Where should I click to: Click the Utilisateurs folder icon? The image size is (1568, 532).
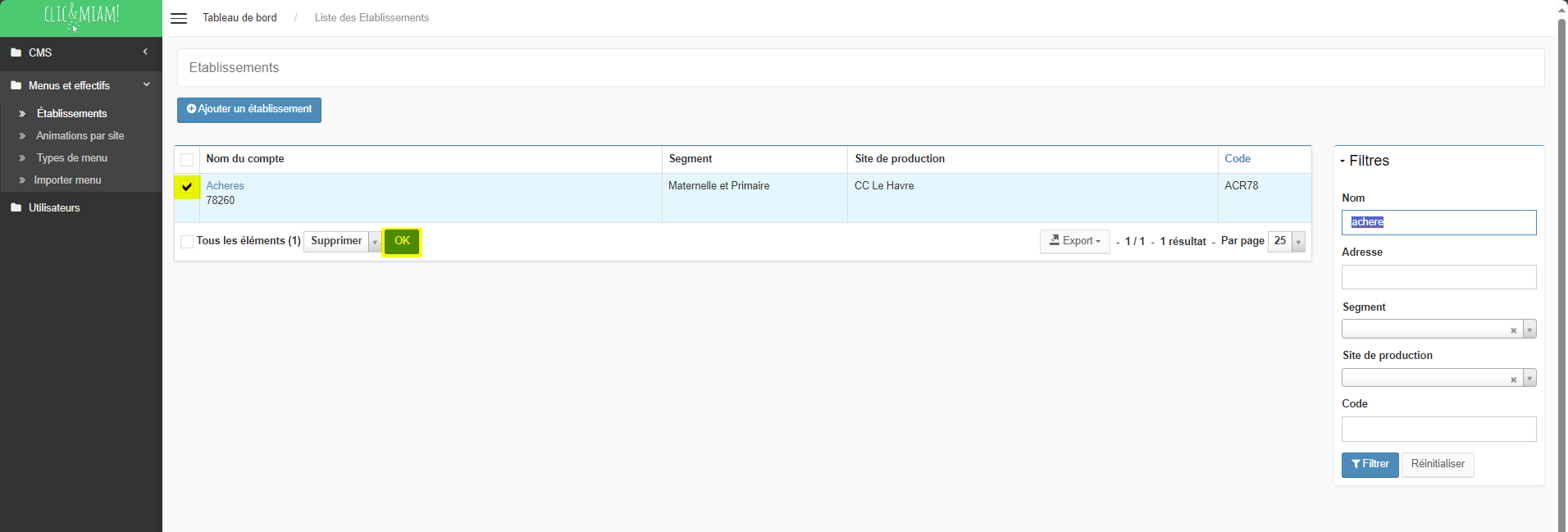(16, 207)
